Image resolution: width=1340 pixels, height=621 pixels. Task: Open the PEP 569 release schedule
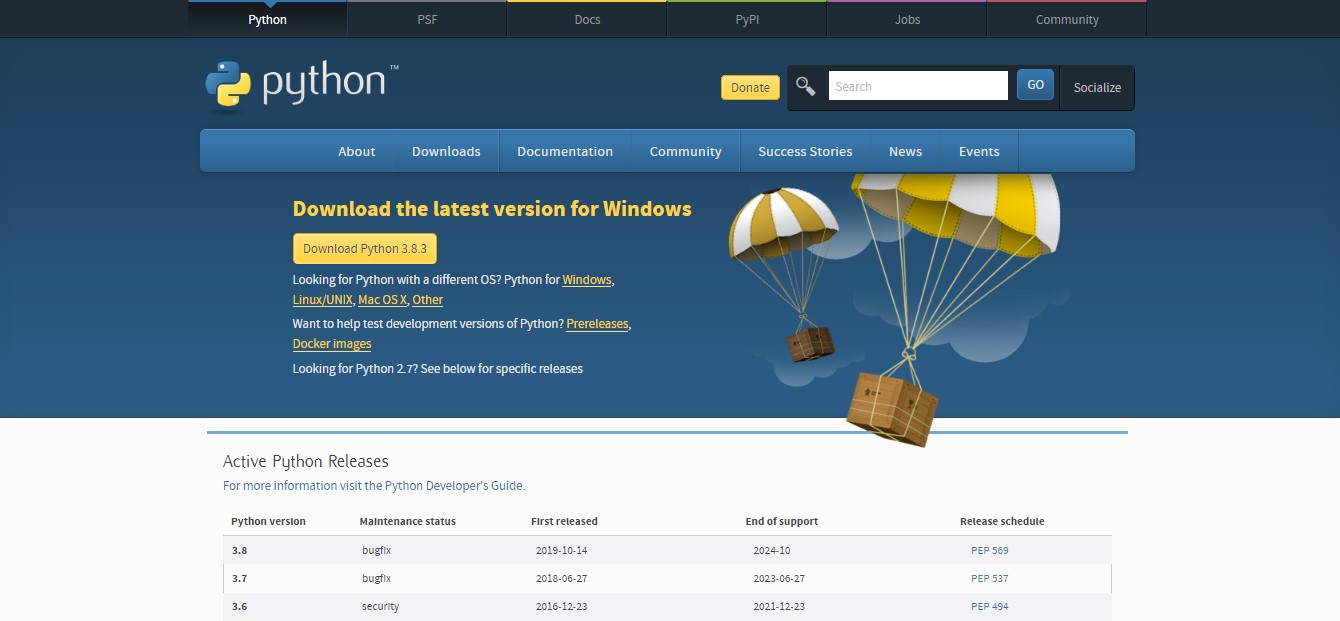coord(989,551)
